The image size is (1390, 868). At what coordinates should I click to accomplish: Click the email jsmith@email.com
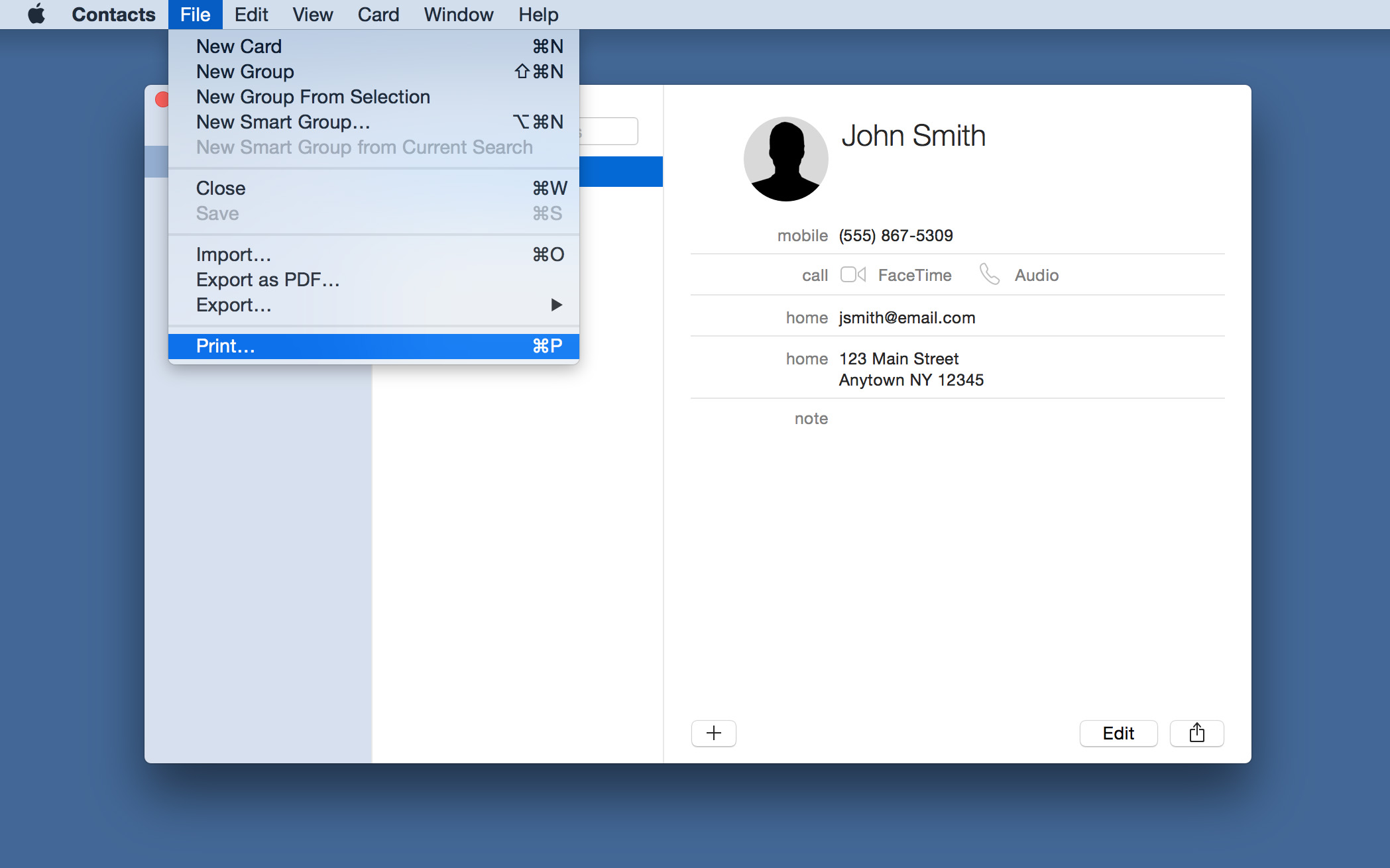tap(907, 317)
